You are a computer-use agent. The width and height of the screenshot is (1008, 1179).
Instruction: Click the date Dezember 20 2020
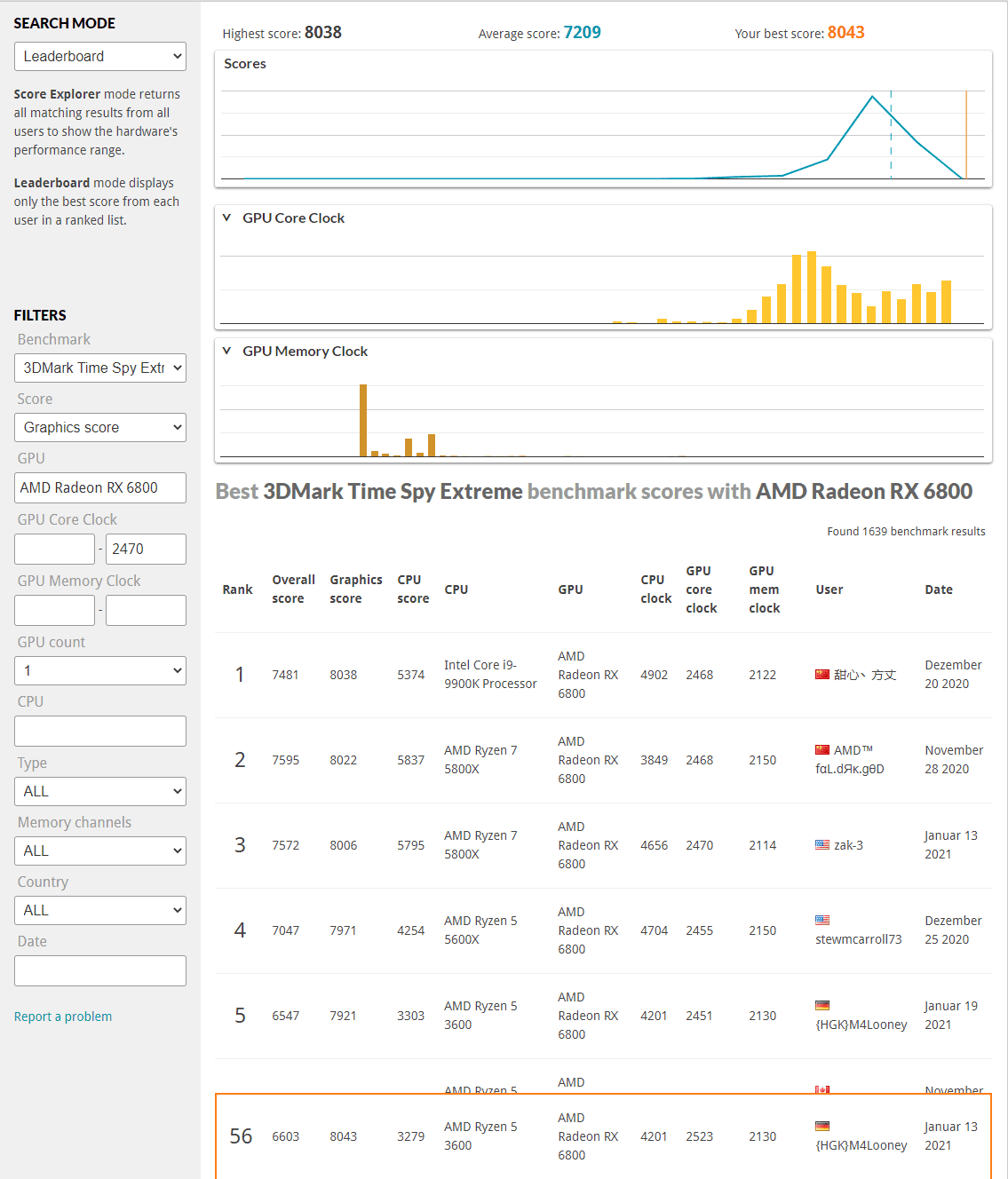click(x=953, y=675)
